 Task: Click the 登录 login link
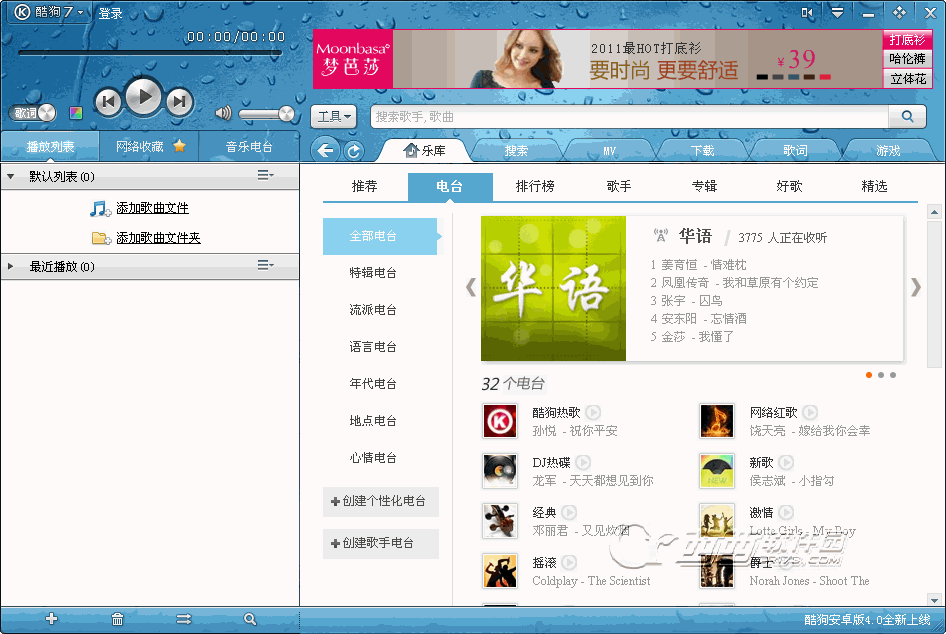[x=110, y=13]
